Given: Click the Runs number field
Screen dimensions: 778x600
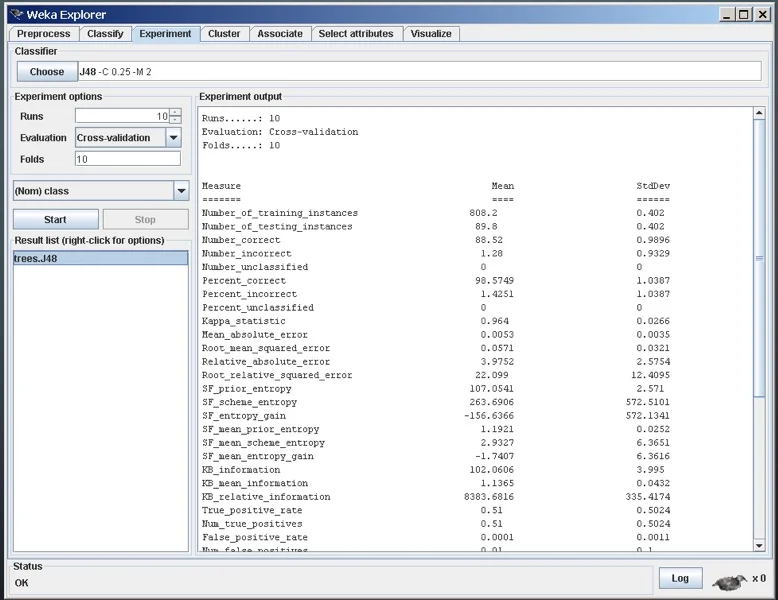Looking at the screenshot, I should (122, 116).
